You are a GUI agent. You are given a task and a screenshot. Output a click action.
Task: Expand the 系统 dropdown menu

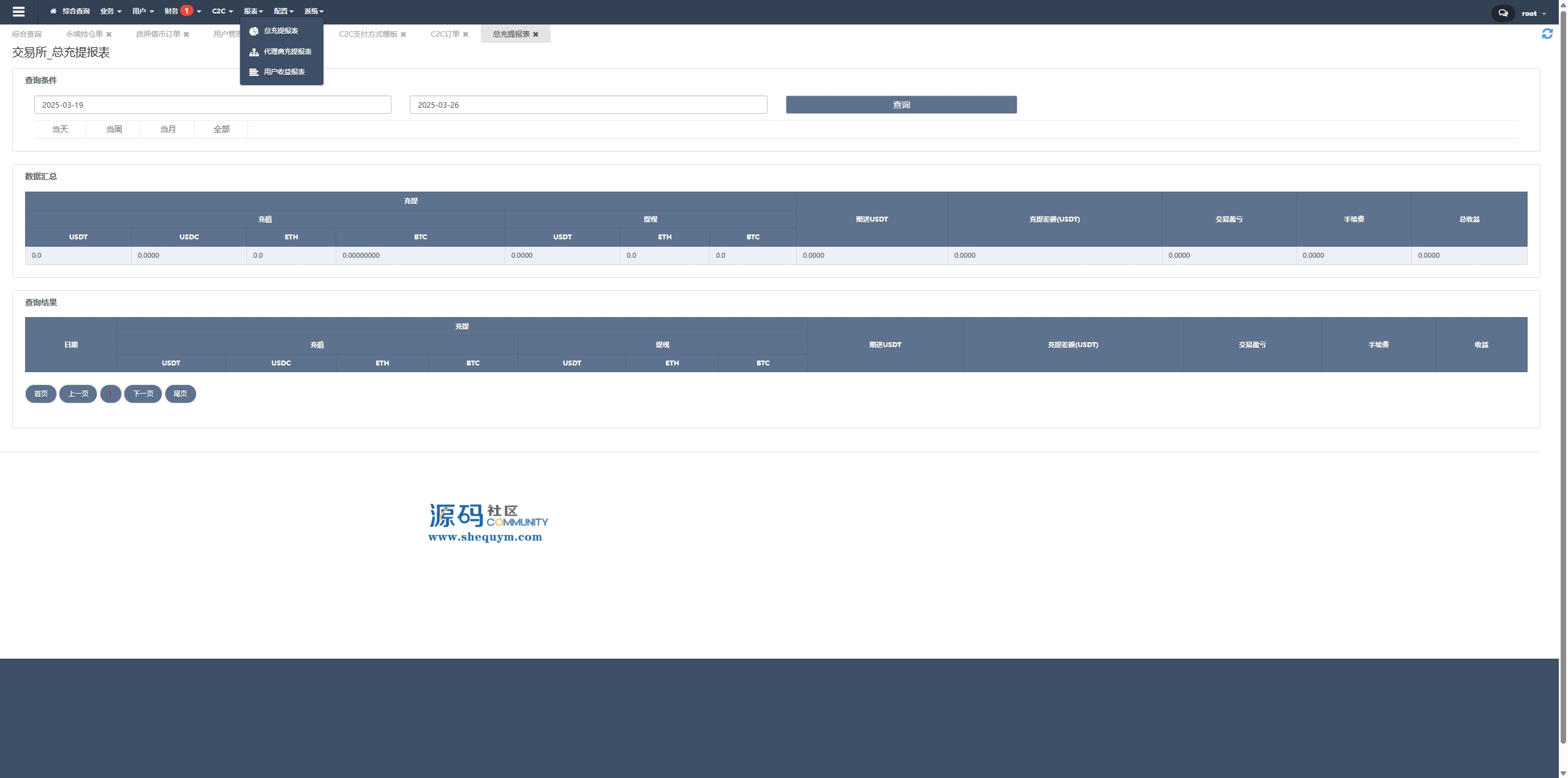pyautogui.click(x=314, y=11)
